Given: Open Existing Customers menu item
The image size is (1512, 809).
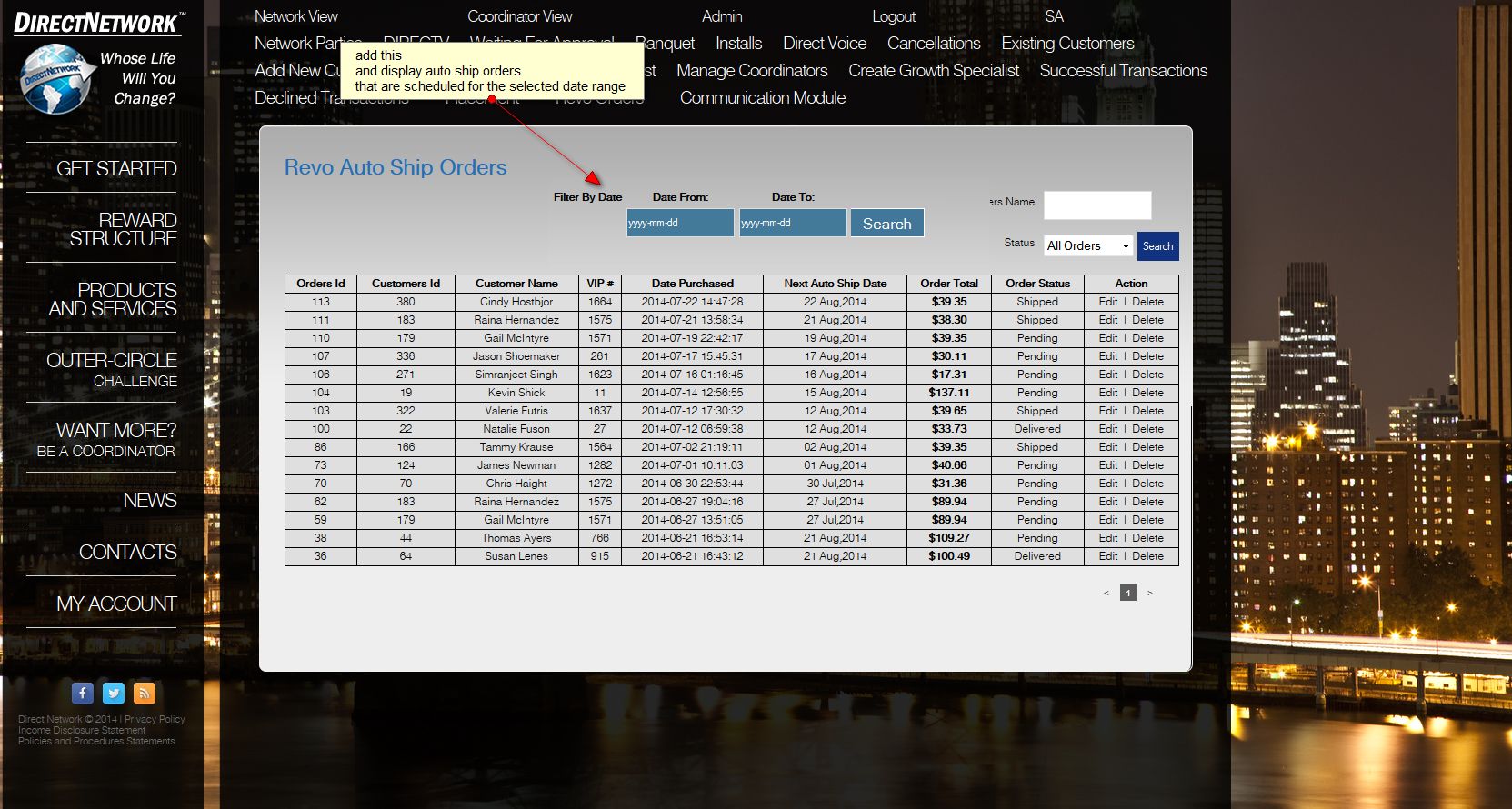Looking at the screenshot, I should point(1067,44).
